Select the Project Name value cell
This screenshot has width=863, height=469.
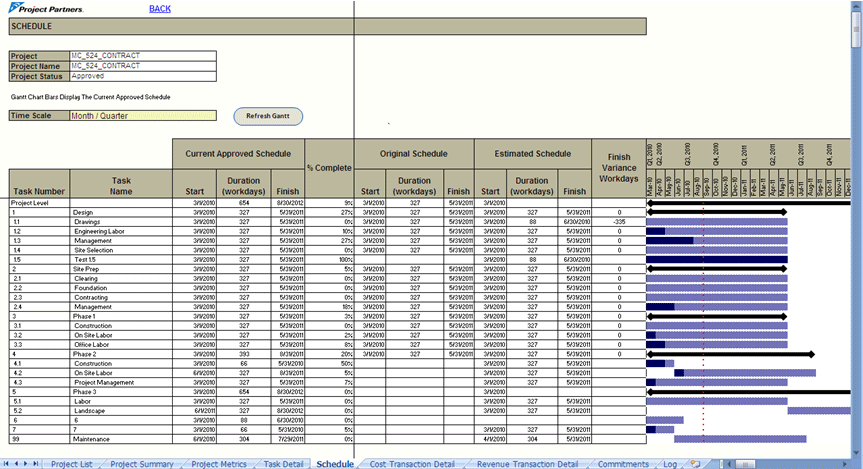click(x=143, y=66)
